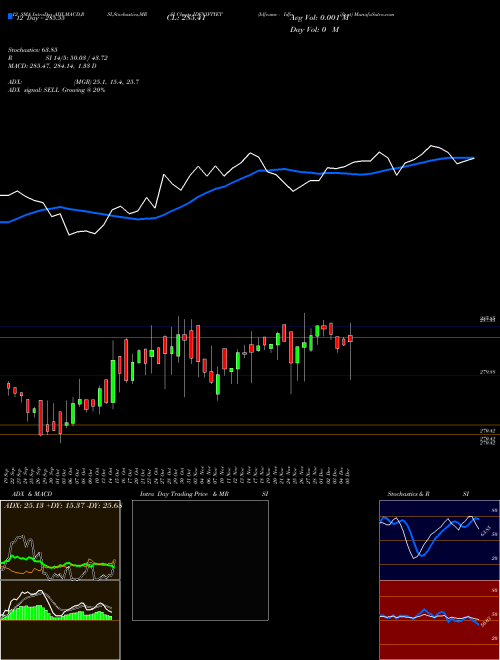Click the '(MGR) 25.1, 15.4, 25.7' ADX values
The height and width of the screenshot is (660, 500).
click(106, 82)
